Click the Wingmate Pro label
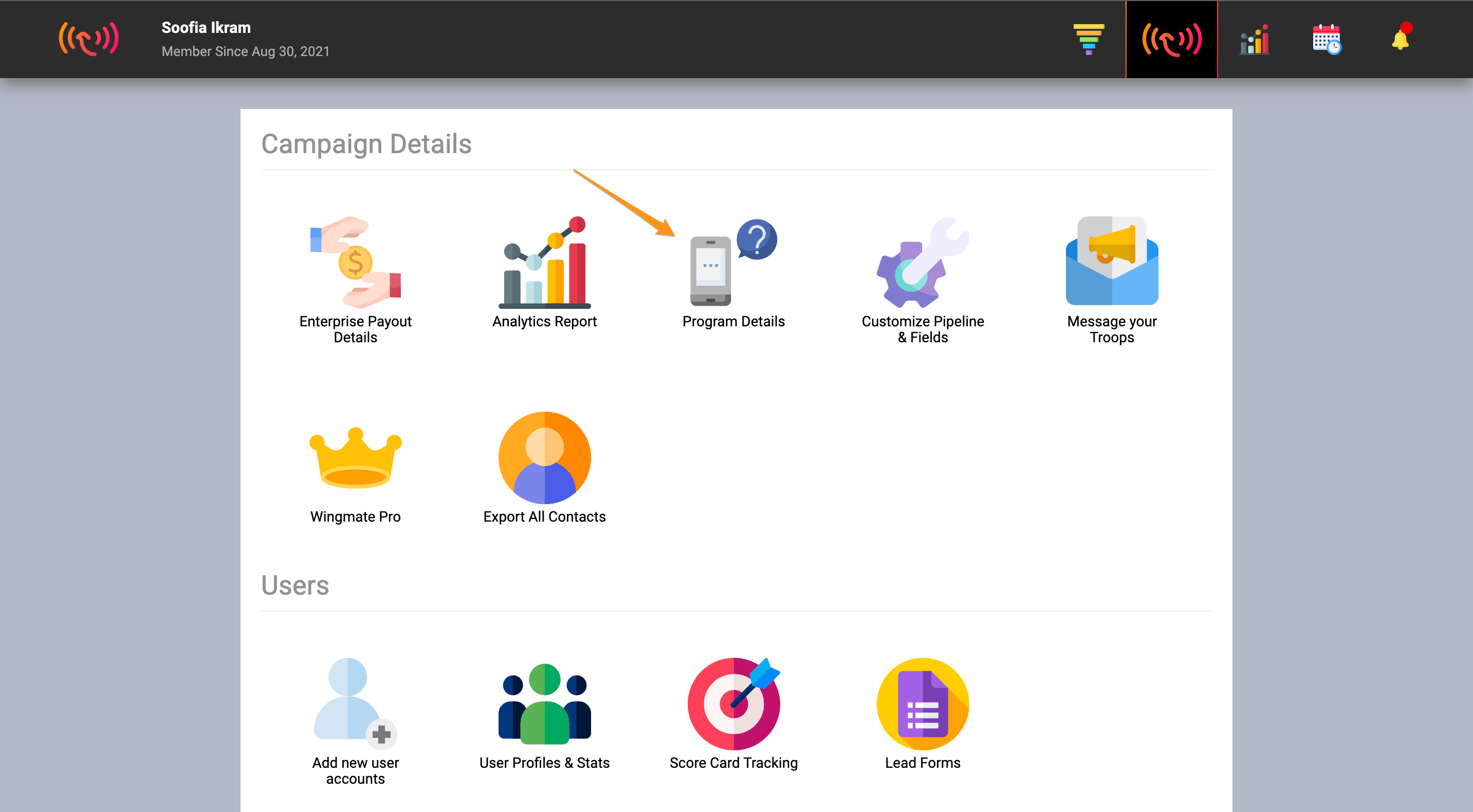 [356, 516]
